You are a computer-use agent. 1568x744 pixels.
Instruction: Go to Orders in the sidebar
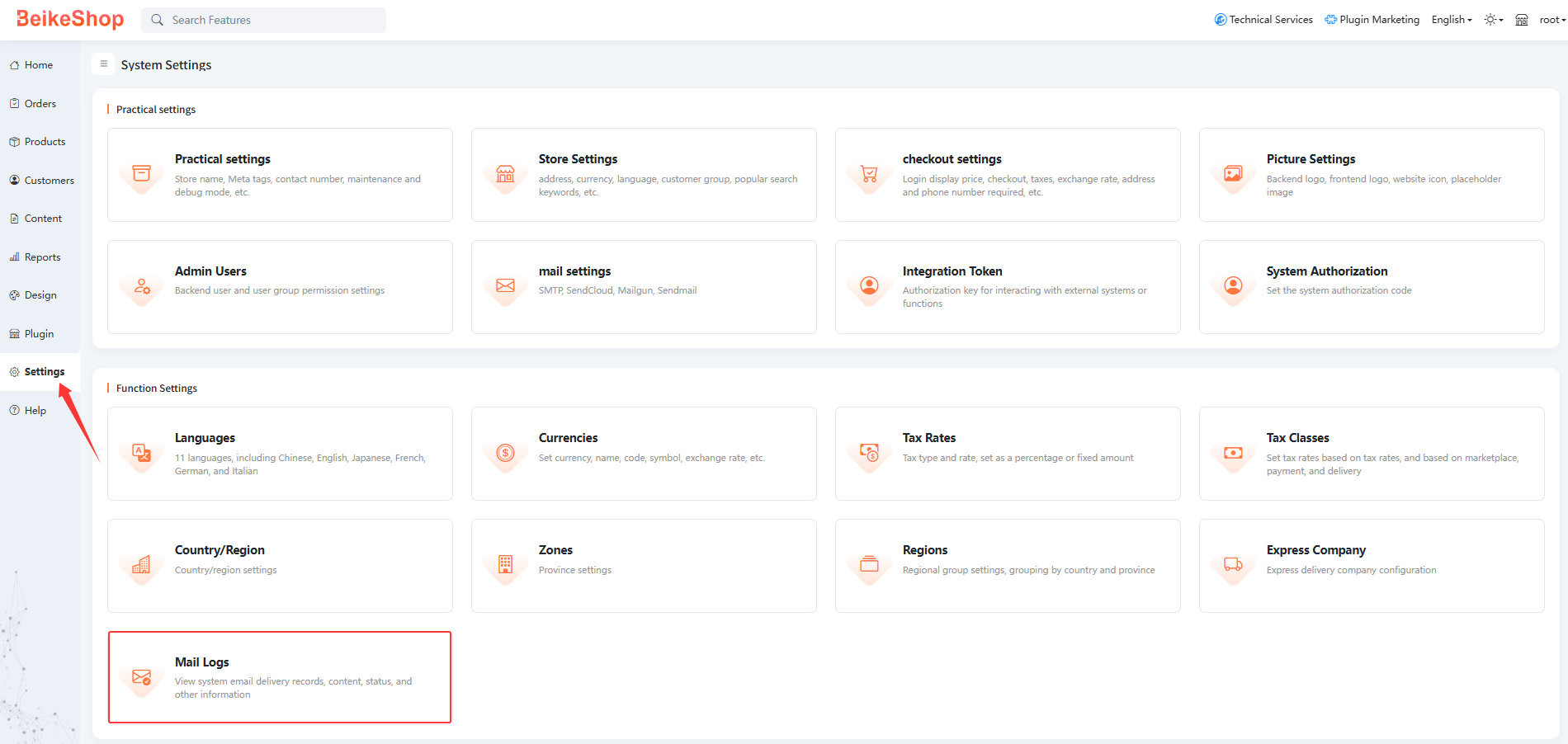(x=40, y=104)
